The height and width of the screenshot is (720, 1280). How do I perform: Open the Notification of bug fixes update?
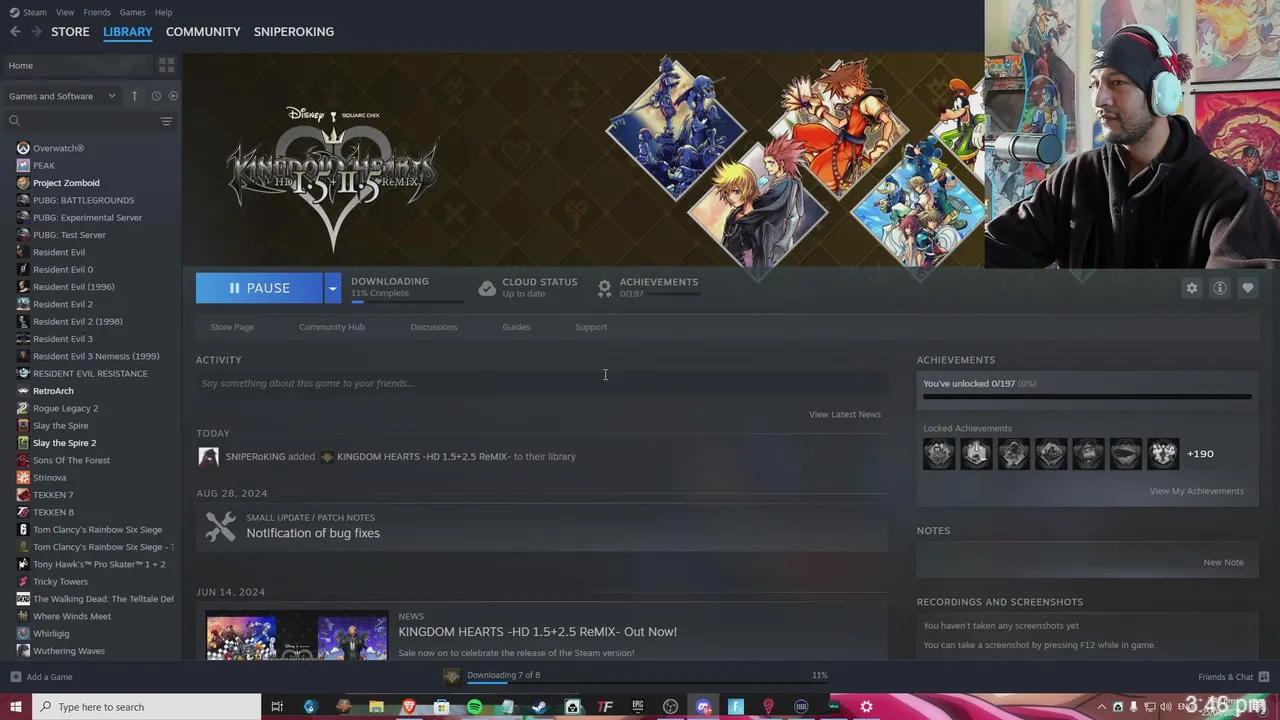tap(542, 526)
